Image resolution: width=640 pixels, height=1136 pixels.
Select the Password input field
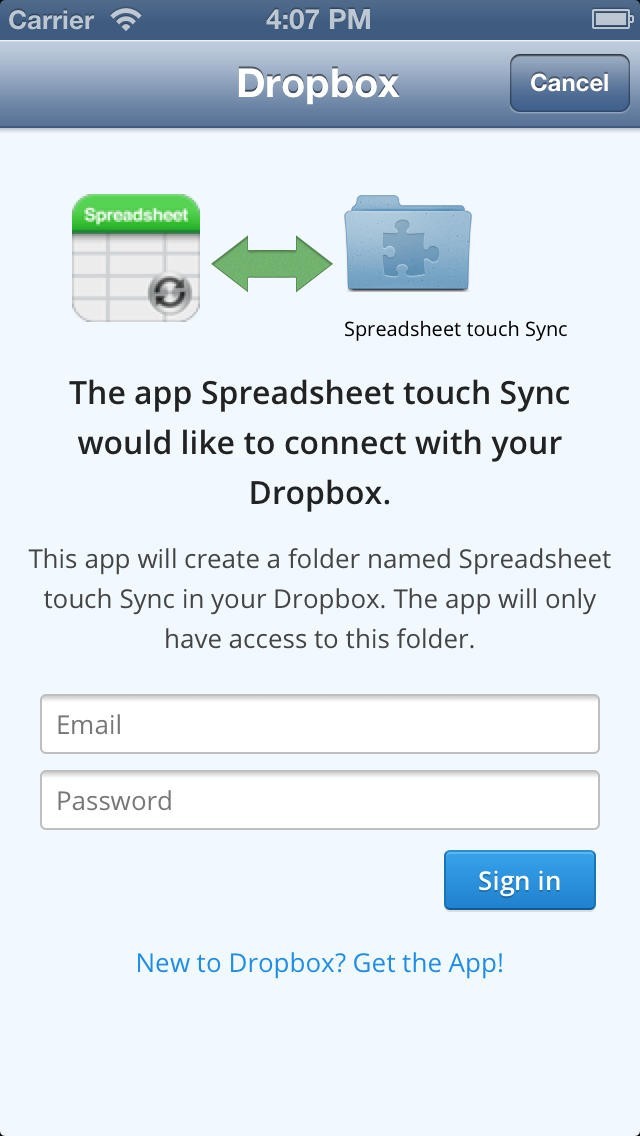coord(320,800)
